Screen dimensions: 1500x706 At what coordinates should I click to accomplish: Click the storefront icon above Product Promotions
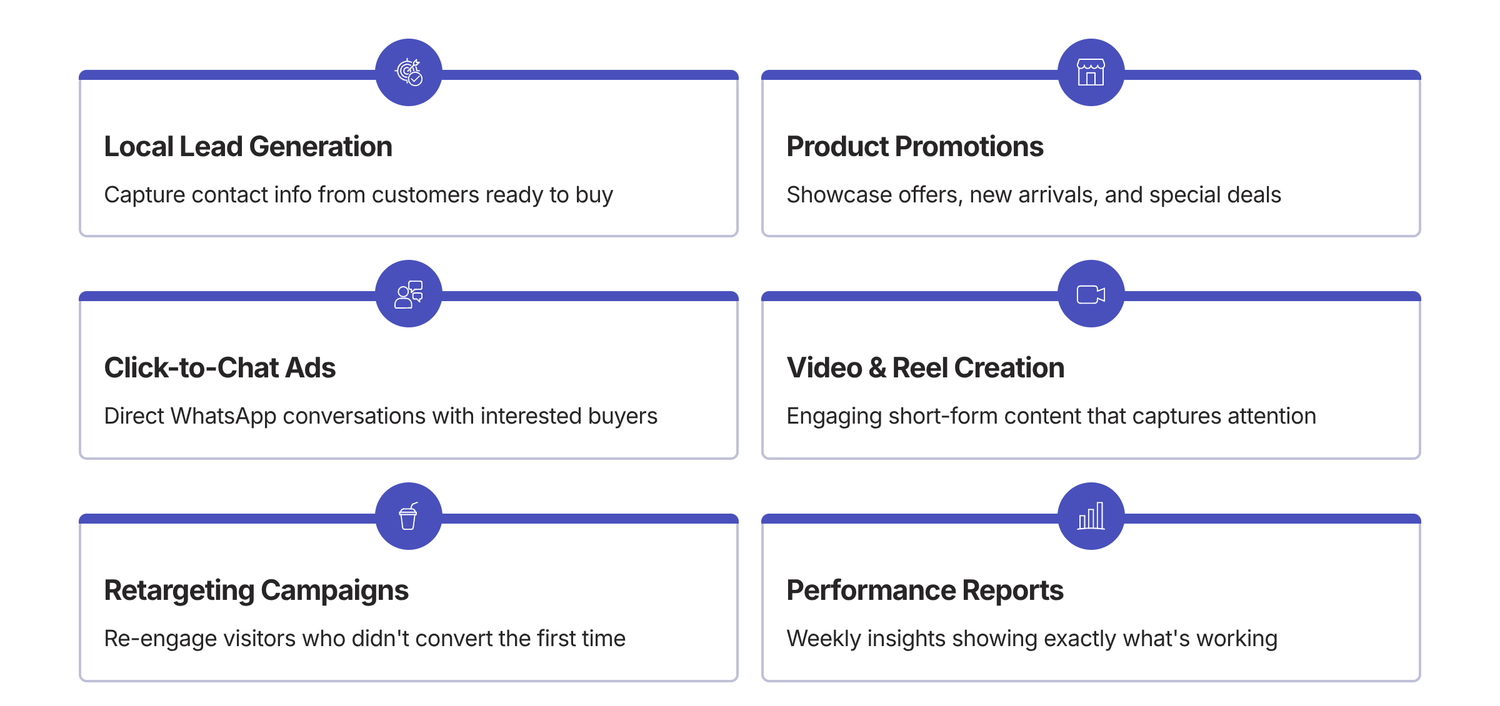pos(1090,72)
